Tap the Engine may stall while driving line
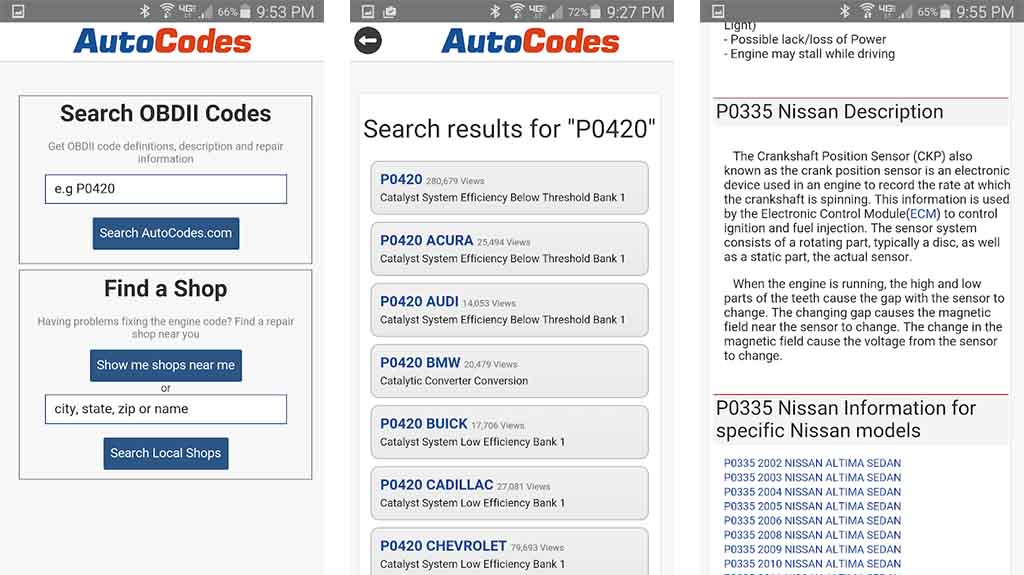This screenshot has width=1024, height=575. (x=809, y=54)
